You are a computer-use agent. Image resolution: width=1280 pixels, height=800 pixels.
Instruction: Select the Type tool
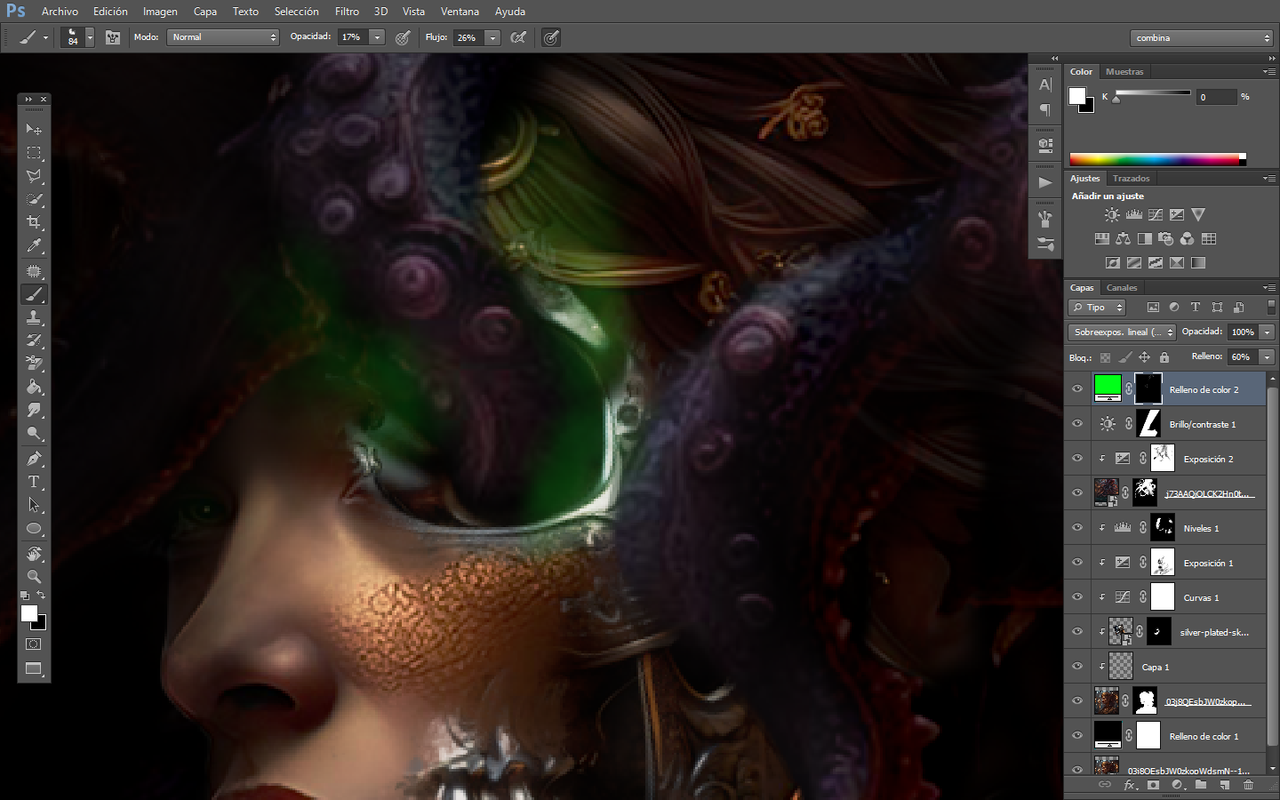click(34, 482)
